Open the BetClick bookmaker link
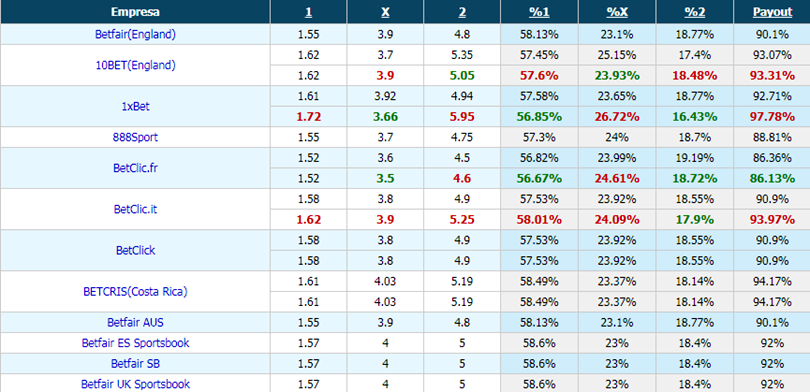810x392 pixels. coord(135,250)
